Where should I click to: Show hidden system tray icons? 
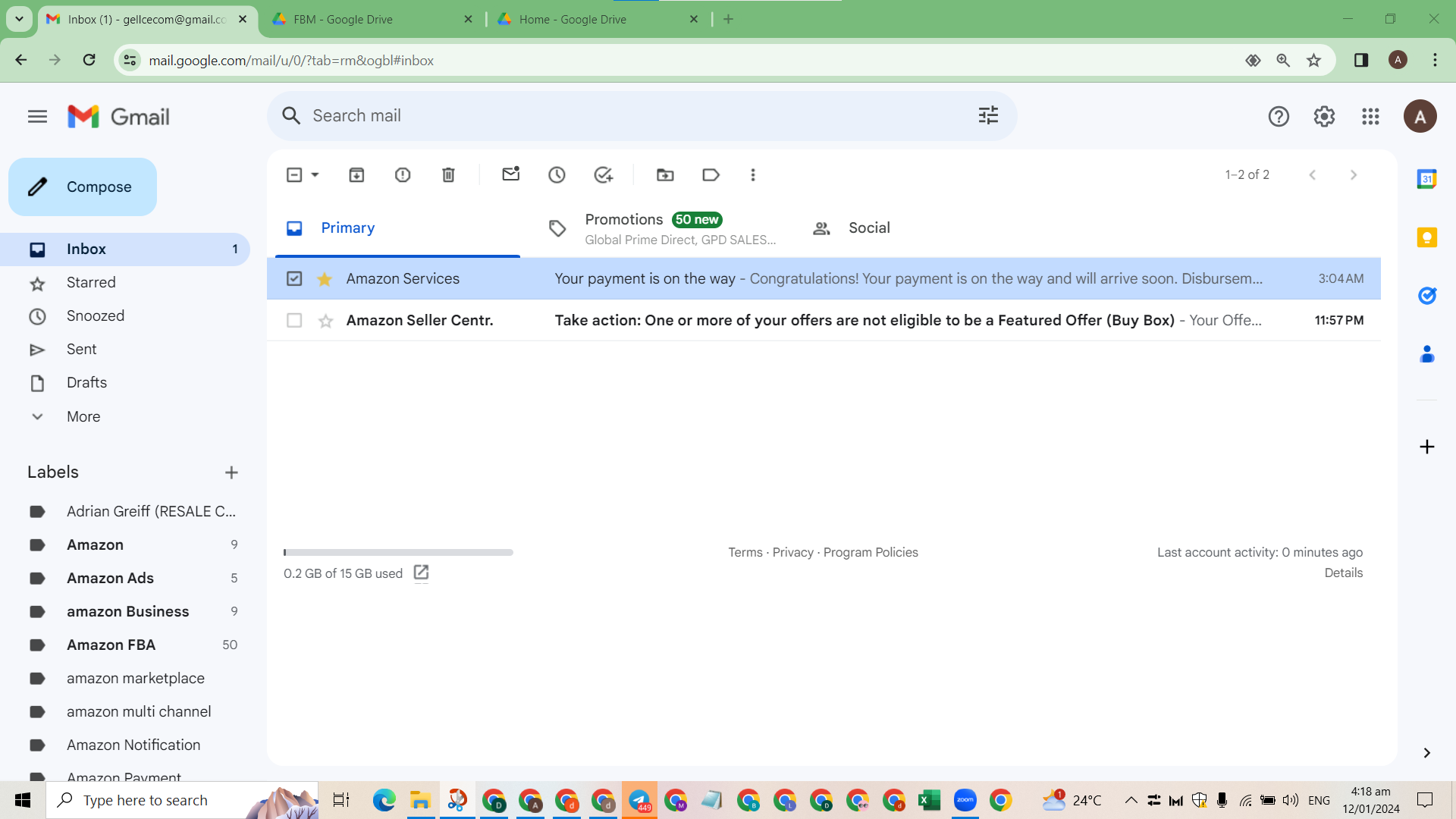(x=1131, y=800)
